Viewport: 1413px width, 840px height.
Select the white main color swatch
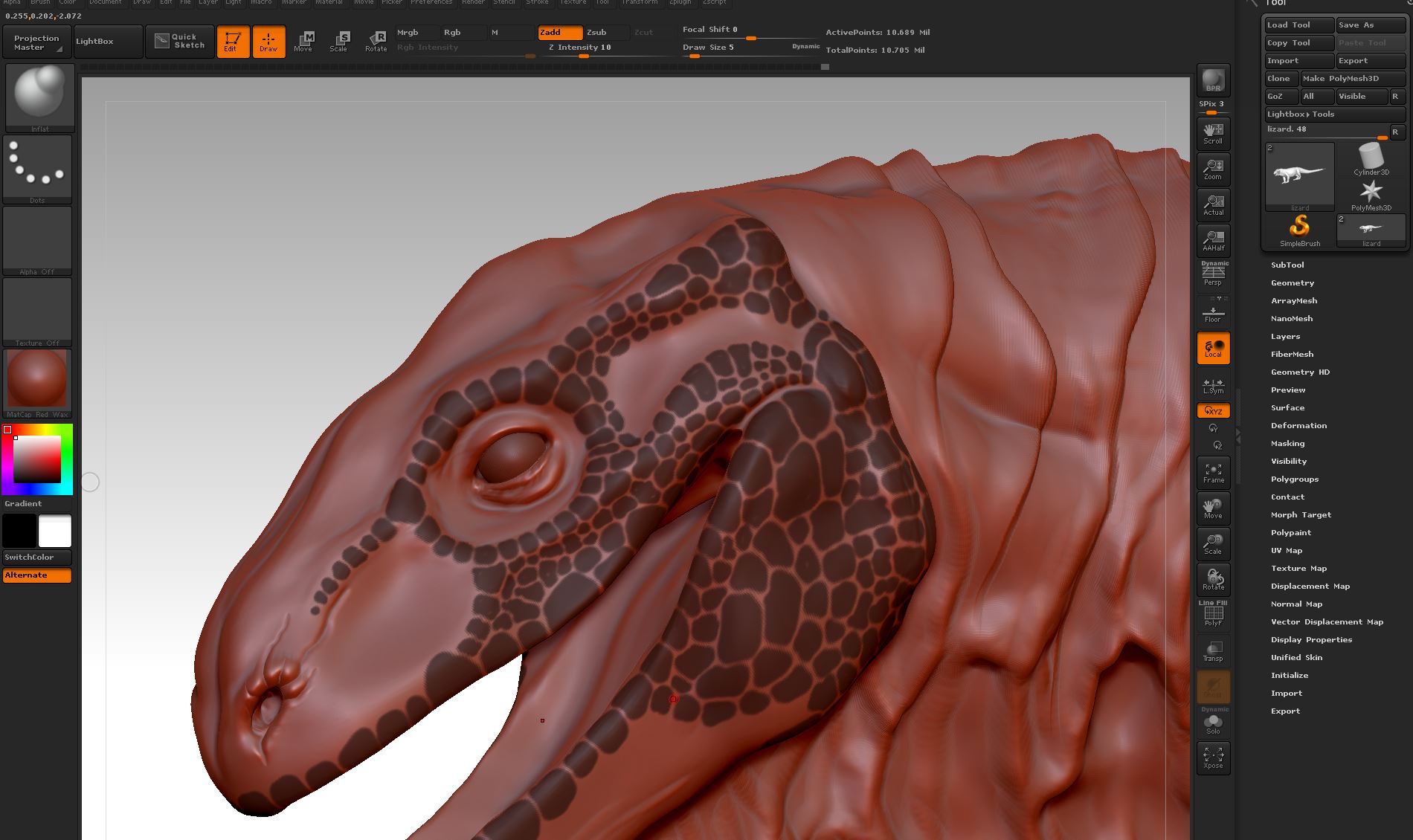pyautogui.click(x=55, y=531)
